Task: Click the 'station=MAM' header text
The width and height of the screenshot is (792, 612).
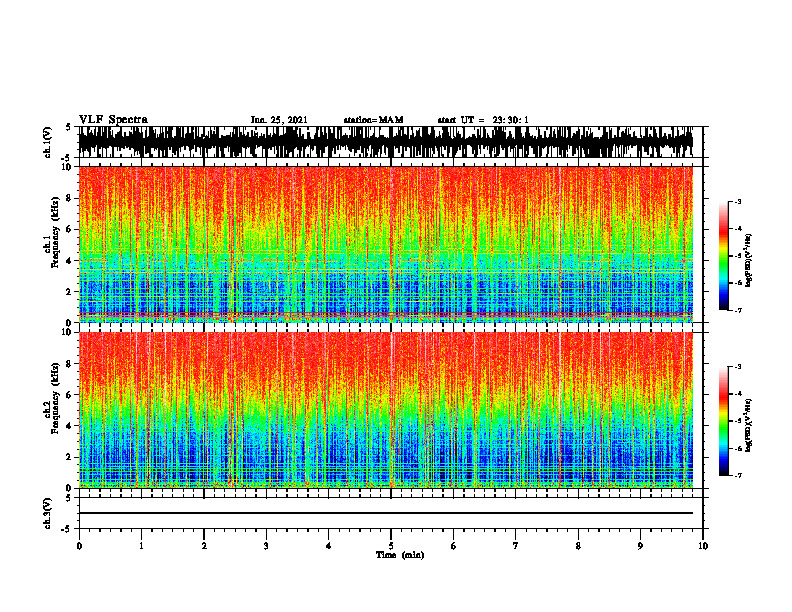Action: pyautogui.click(x=373, y=120)
